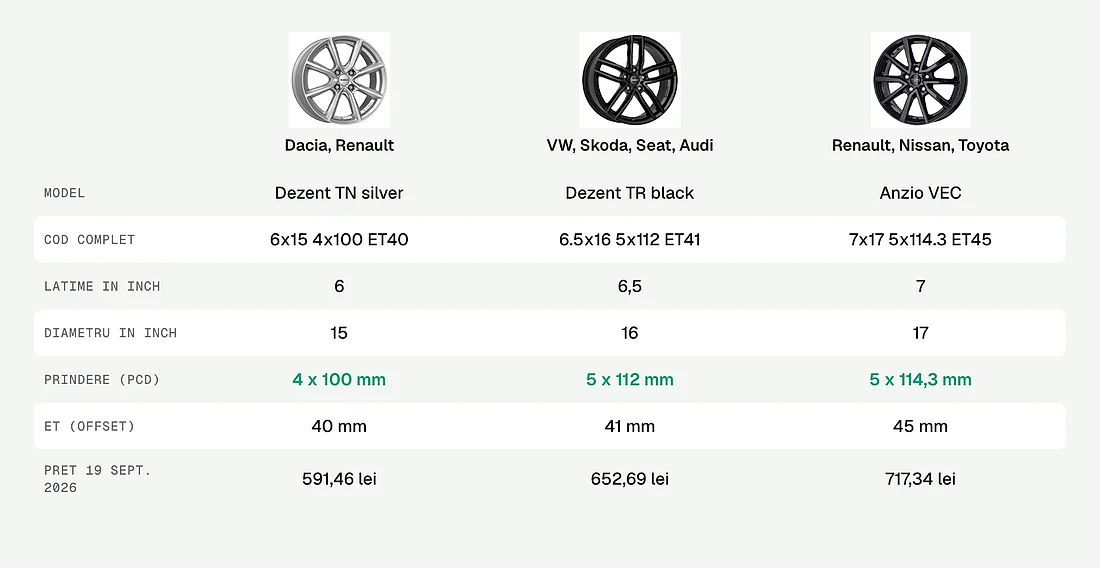The image size is (1100, 568).
Task: Click the green 5 x 114,3 mm PCD value
Action: pyautogui.click(x=920, y=379)
